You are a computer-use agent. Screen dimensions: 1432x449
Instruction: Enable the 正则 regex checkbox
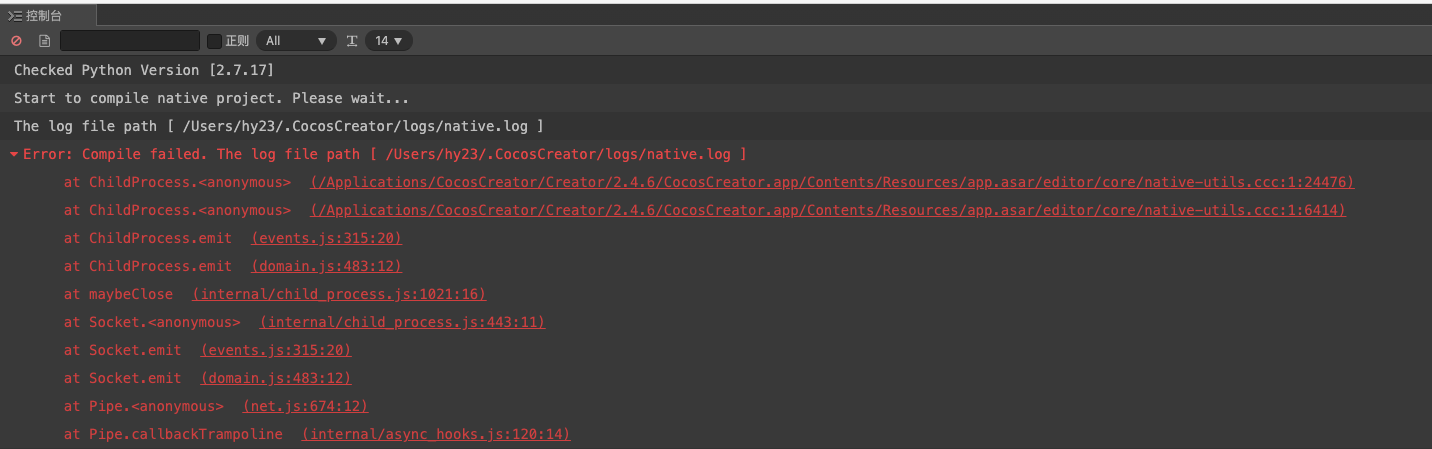pos(214,41)
